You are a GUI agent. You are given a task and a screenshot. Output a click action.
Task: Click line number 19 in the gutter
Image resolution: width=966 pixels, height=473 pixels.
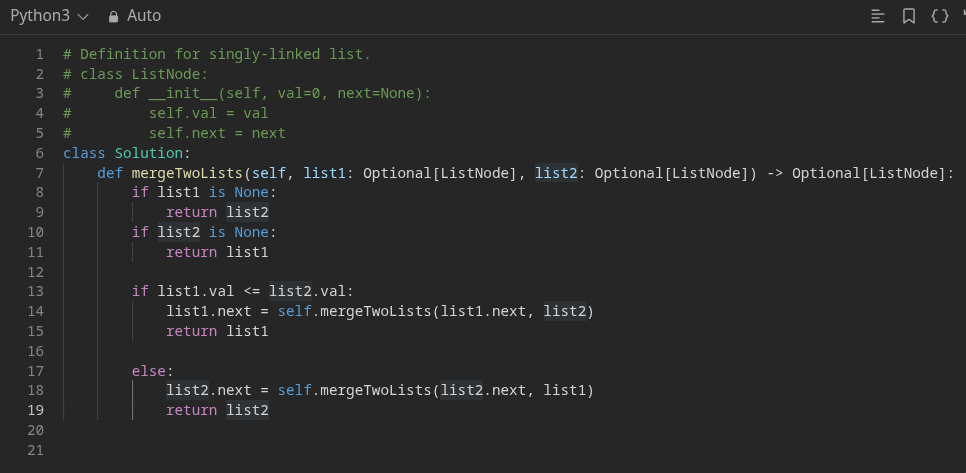(36, 410)
